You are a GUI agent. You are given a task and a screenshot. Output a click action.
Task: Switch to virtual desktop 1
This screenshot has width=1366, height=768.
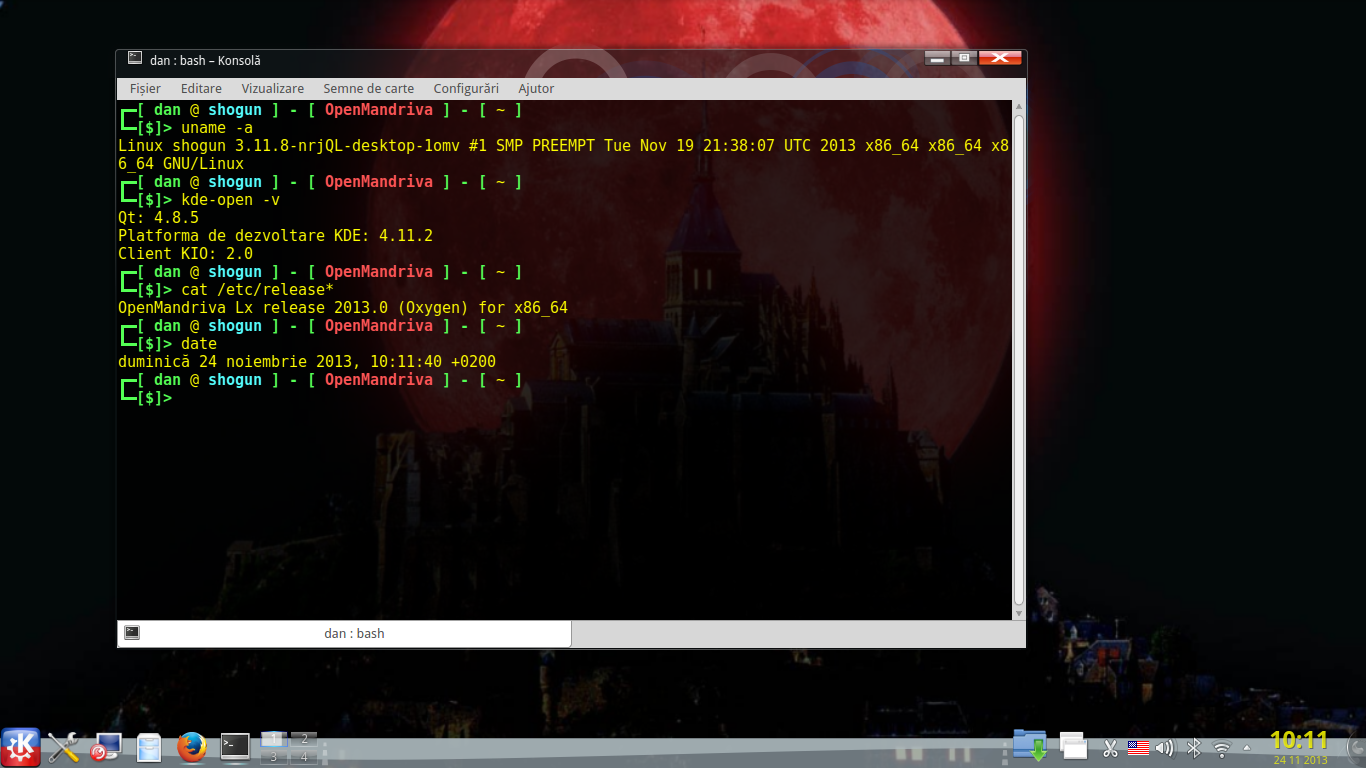point(274,739)
